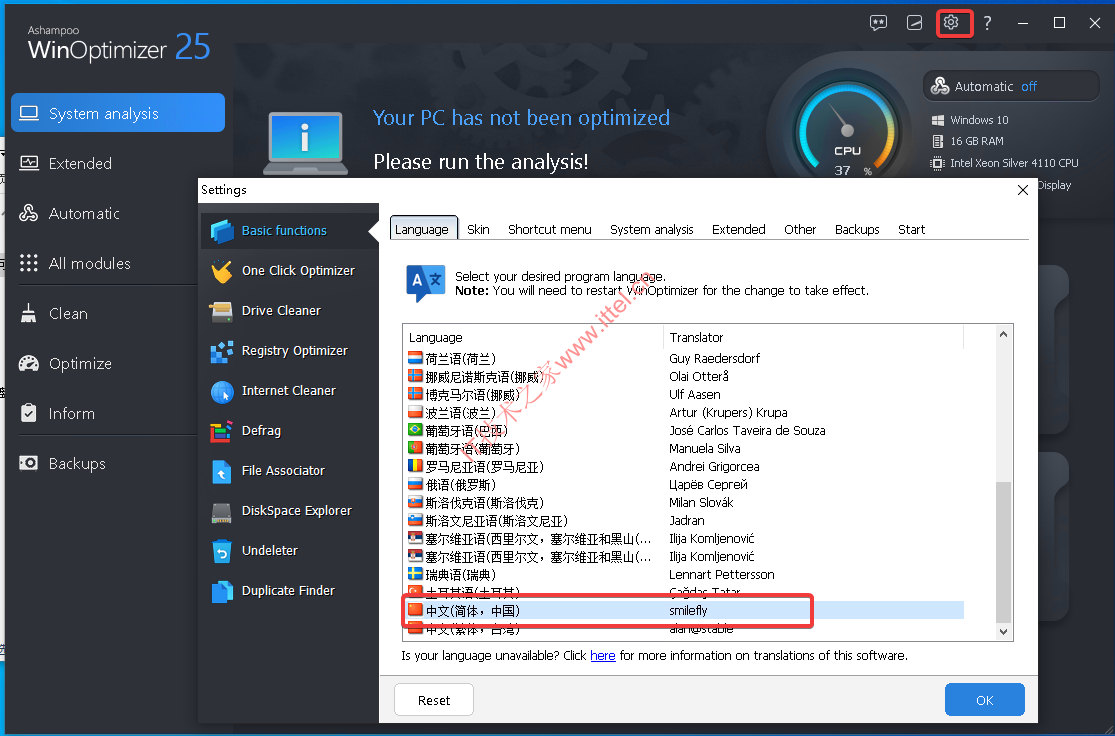Select language row with Lennart Pettersson
This screenshot has height=736, width=1115.
click(685, 575)
